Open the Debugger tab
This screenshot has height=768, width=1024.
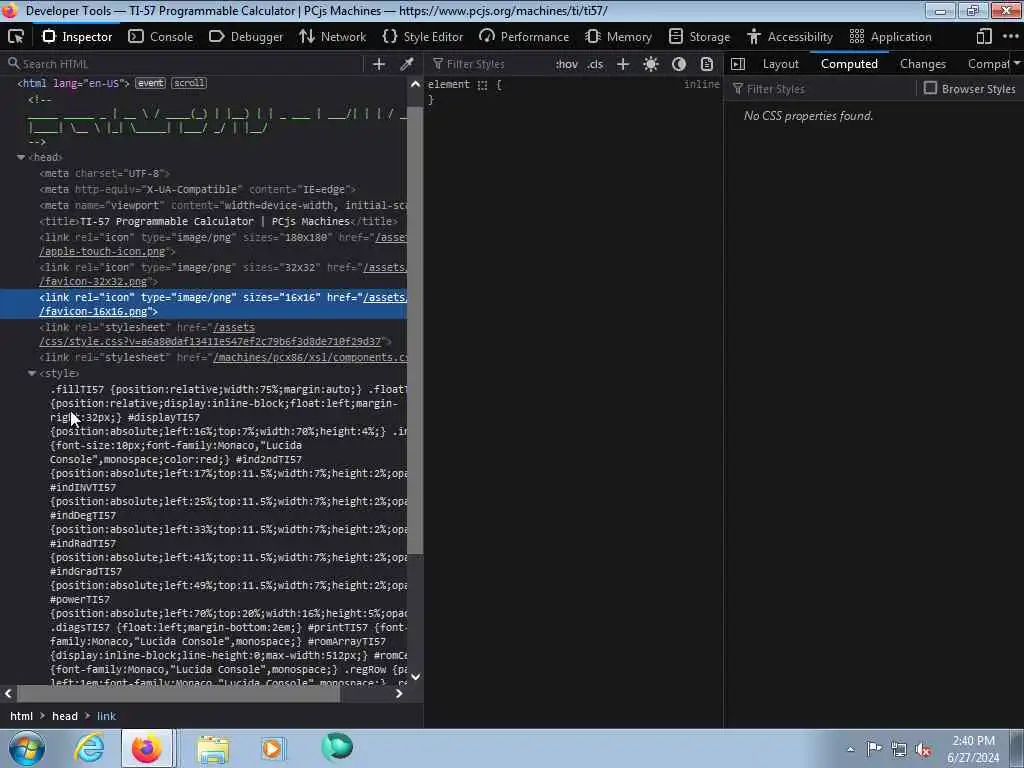pyautogui.click(x=246, y=37)
